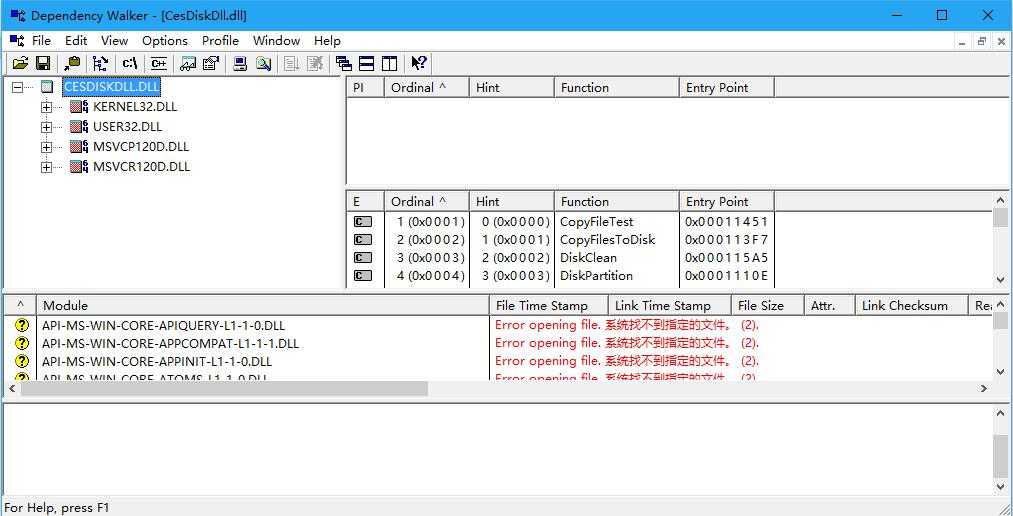
Task: Click the module list horizontal scrollbar thumb
Action: [x=224, y=389]
